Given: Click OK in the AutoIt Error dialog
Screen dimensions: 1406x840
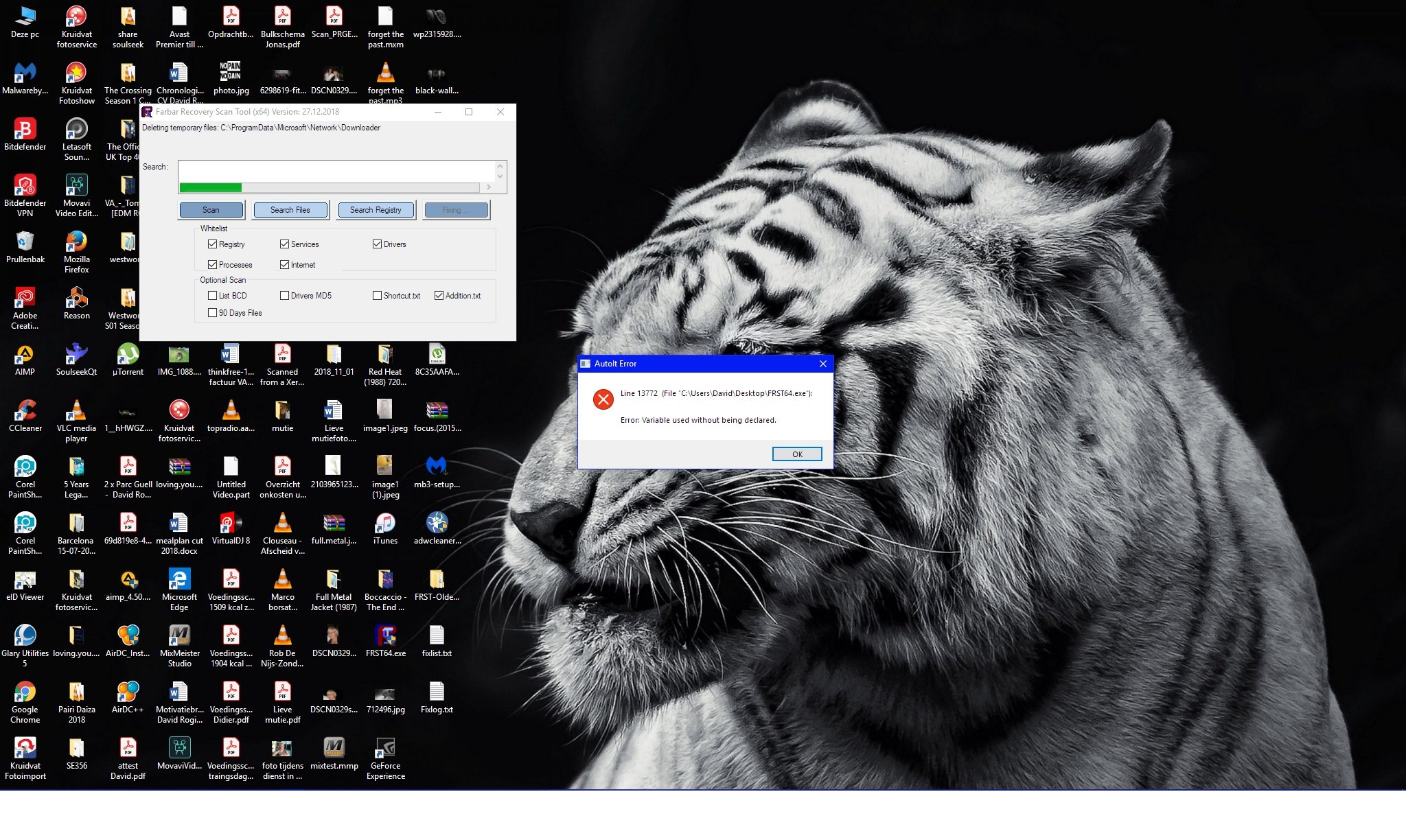Looking at the screenshot, I should pyautogui.click(x=797, y=454).
